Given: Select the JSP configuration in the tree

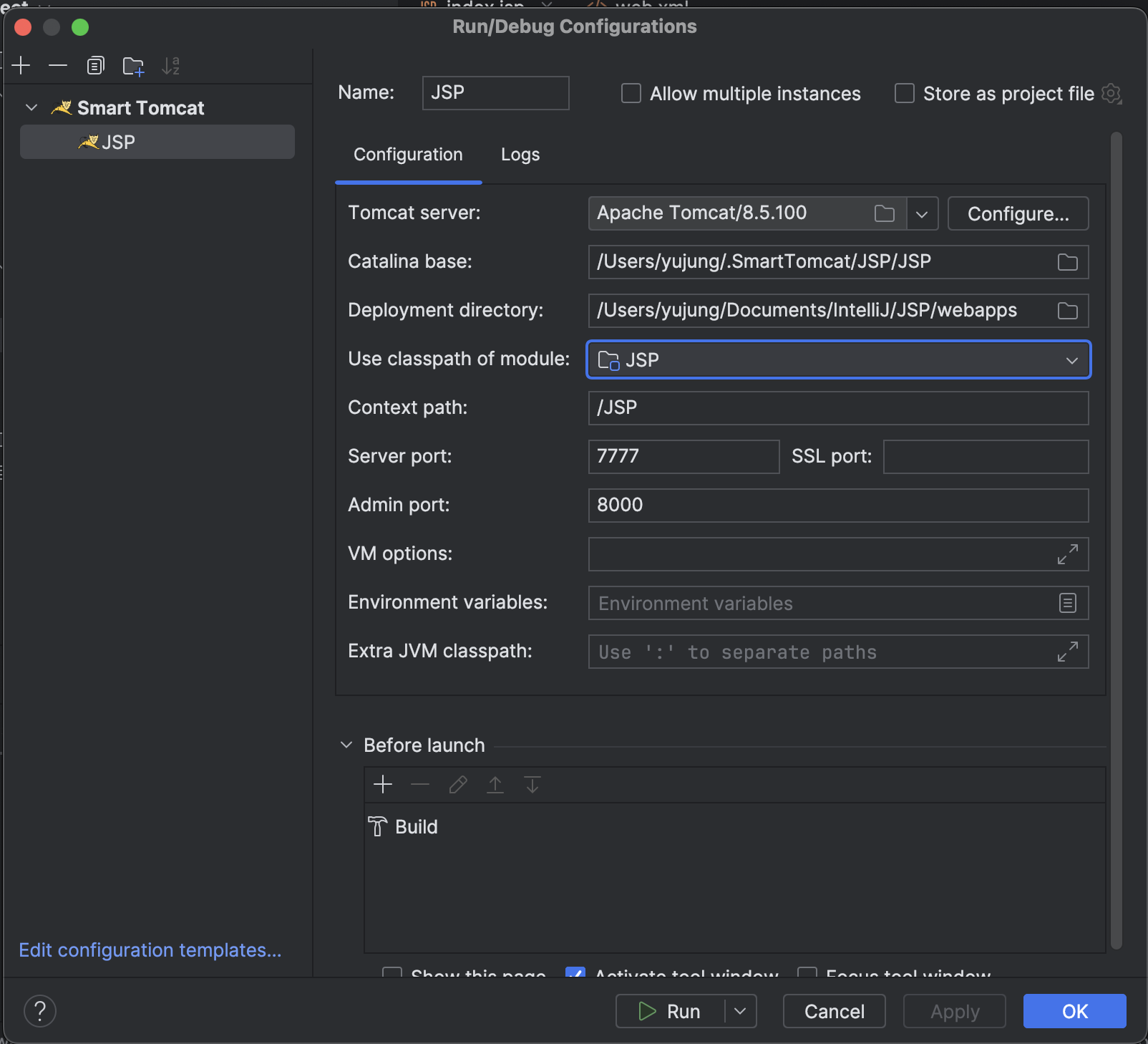Looking at the screenshot, I should 157,142.
